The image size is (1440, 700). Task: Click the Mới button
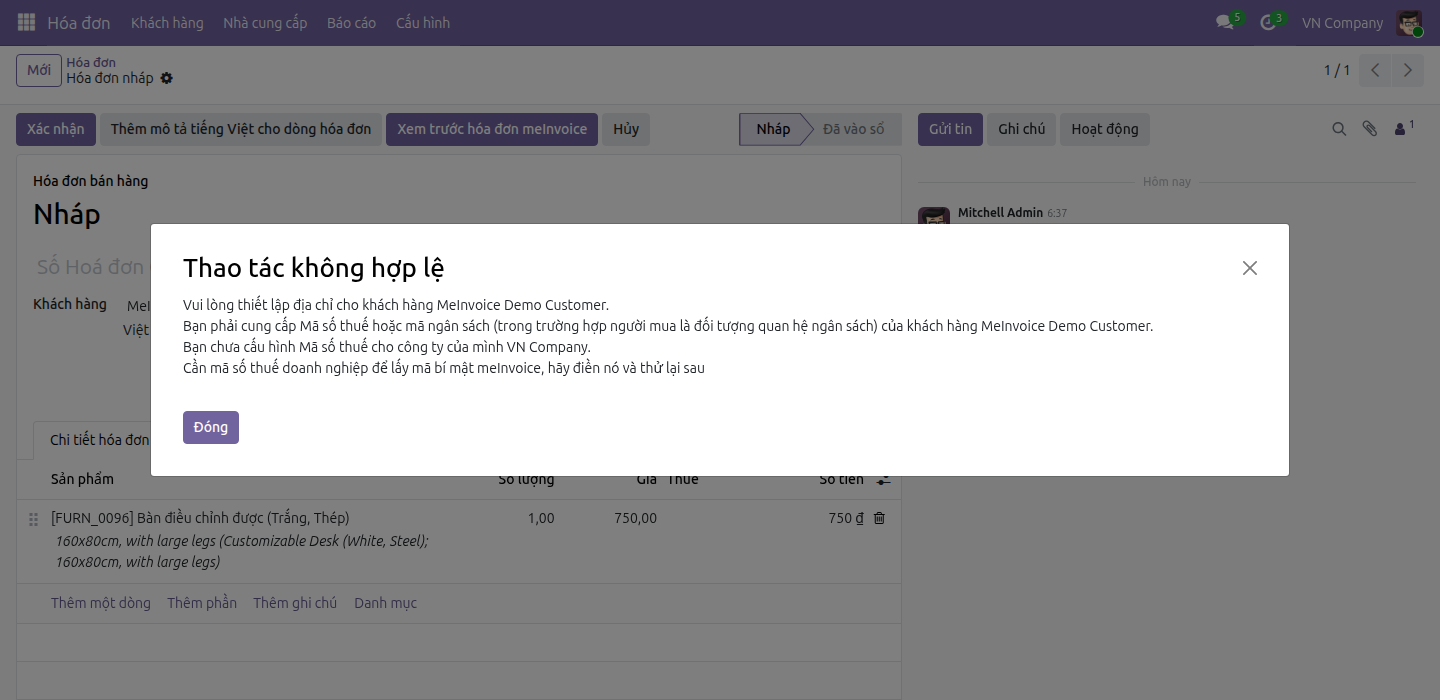click(39, 70)
